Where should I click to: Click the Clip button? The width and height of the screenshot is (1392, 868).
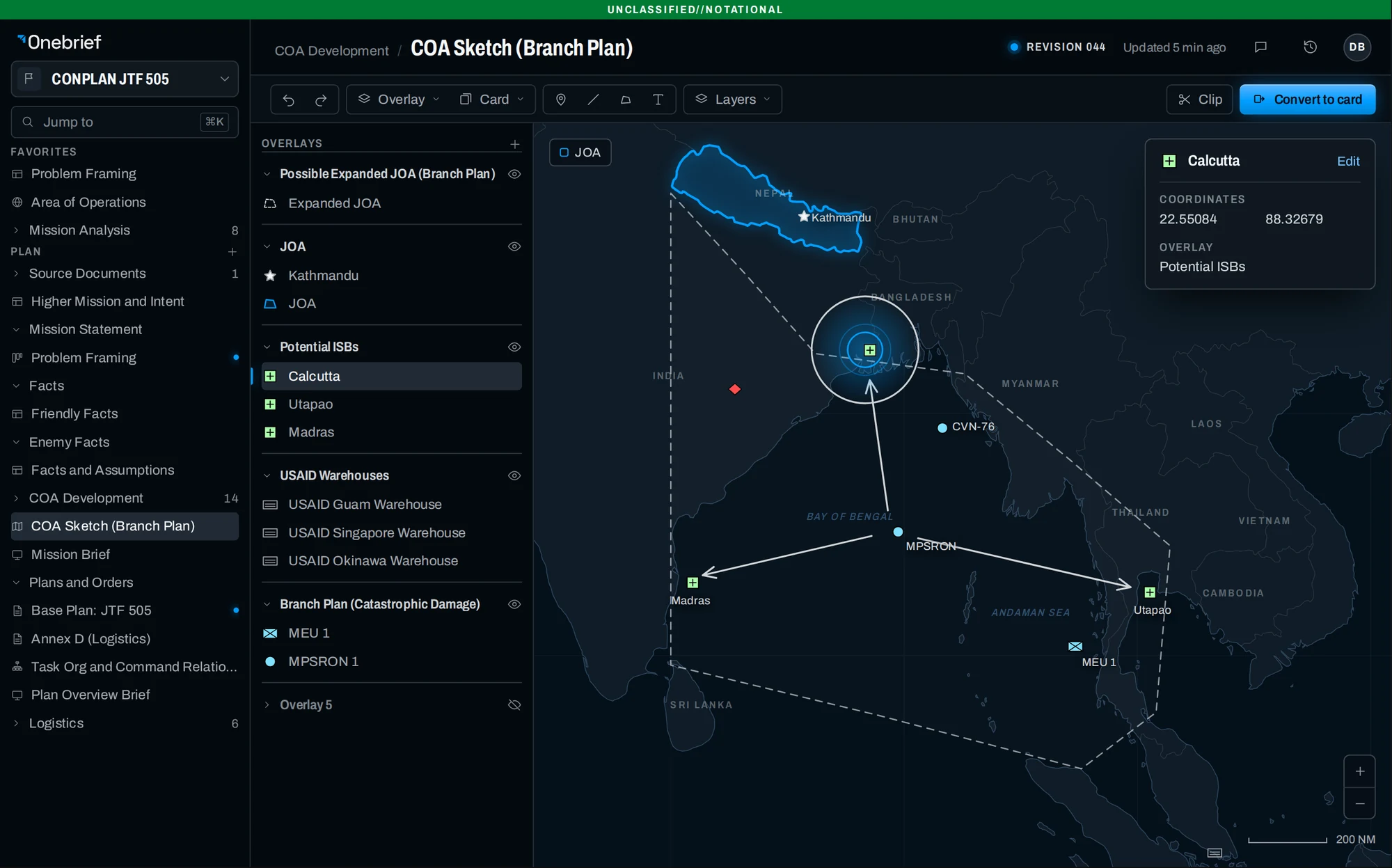[x=1200, y=100]
